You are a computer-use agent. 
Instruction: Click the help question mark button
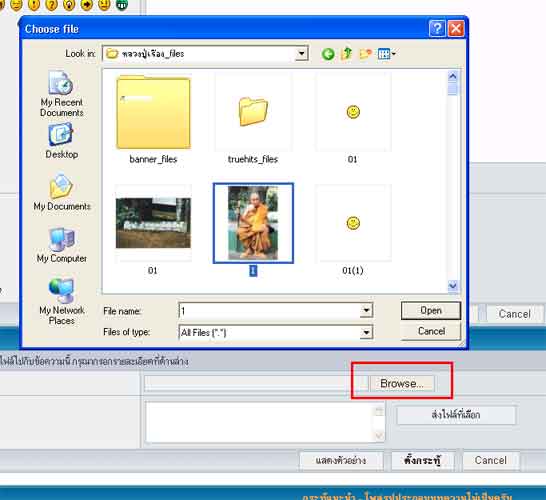[437, 28]
